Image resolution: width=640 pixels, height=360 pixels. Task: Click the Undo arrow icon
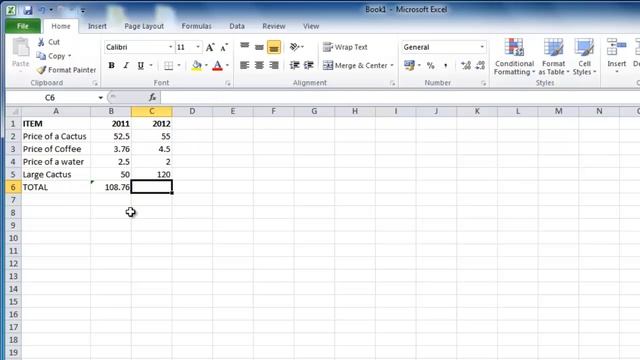(42, 10)
